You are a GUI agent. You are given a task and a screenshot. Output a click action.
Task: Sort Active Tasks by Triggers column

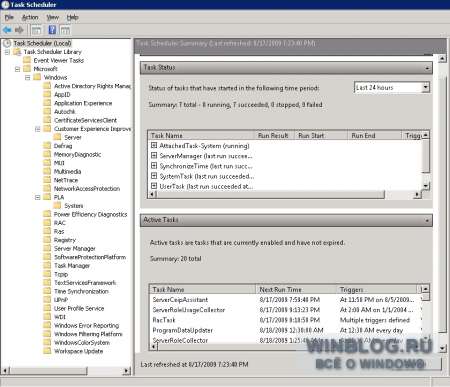pyautogui.click(x=377, y=289)
